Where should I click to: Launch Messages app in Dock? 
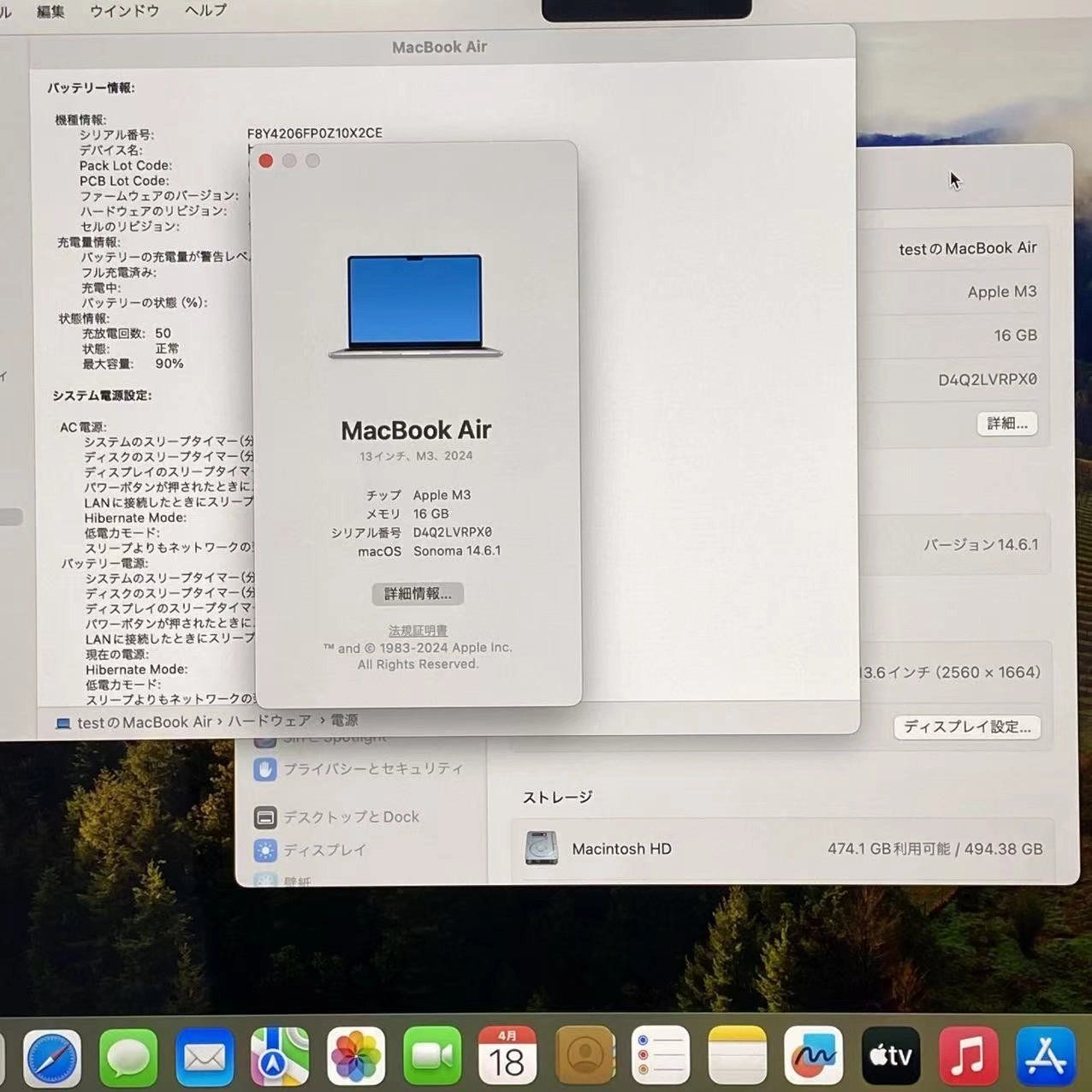coord(128,1058)
